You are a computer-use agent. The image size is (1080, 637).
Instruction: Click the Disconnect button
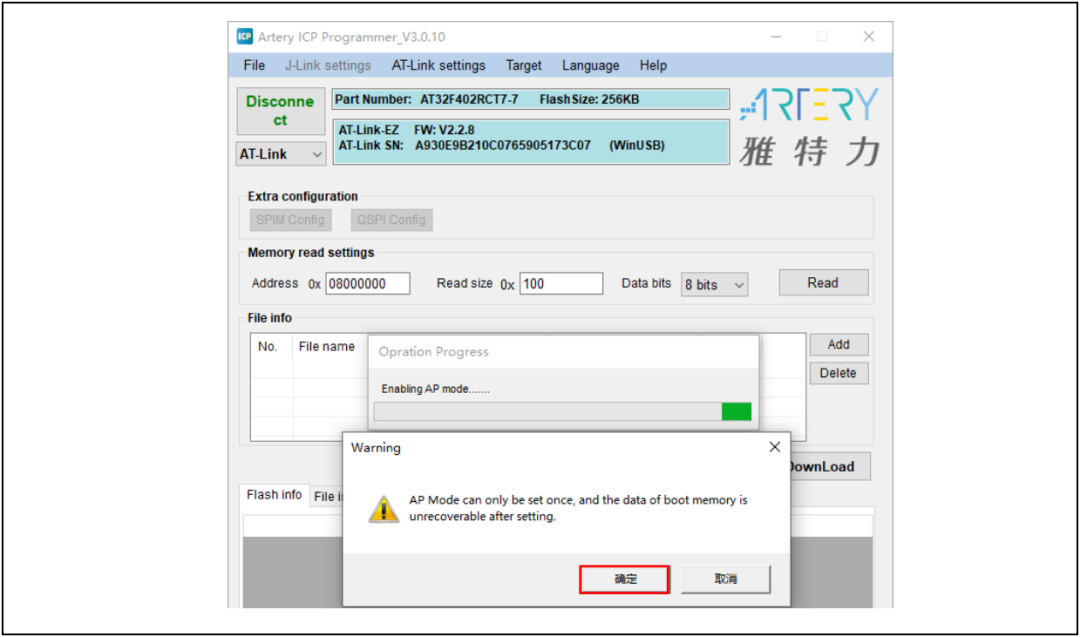point(280,111)
